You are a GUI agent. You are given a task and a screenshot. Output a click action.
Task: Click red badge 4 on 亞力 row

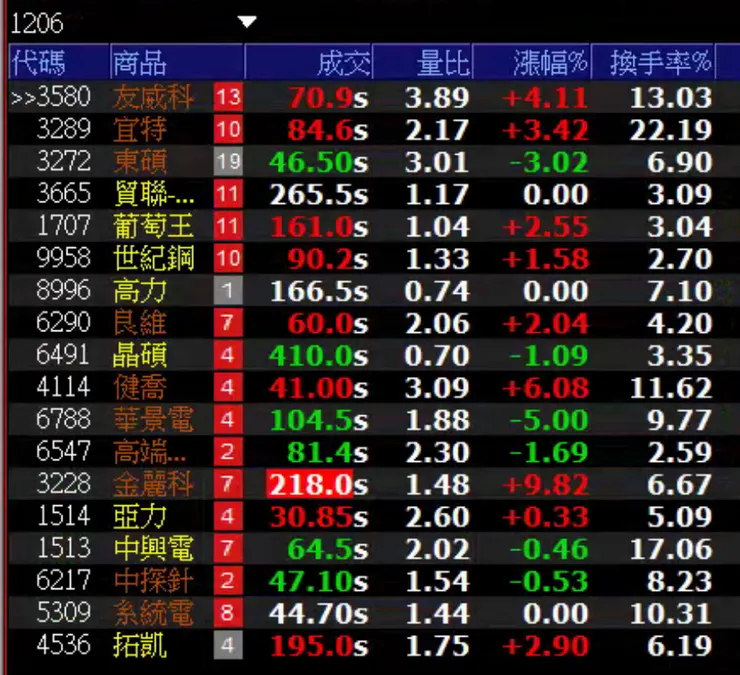pyautogui.click(x=228, y=516)
